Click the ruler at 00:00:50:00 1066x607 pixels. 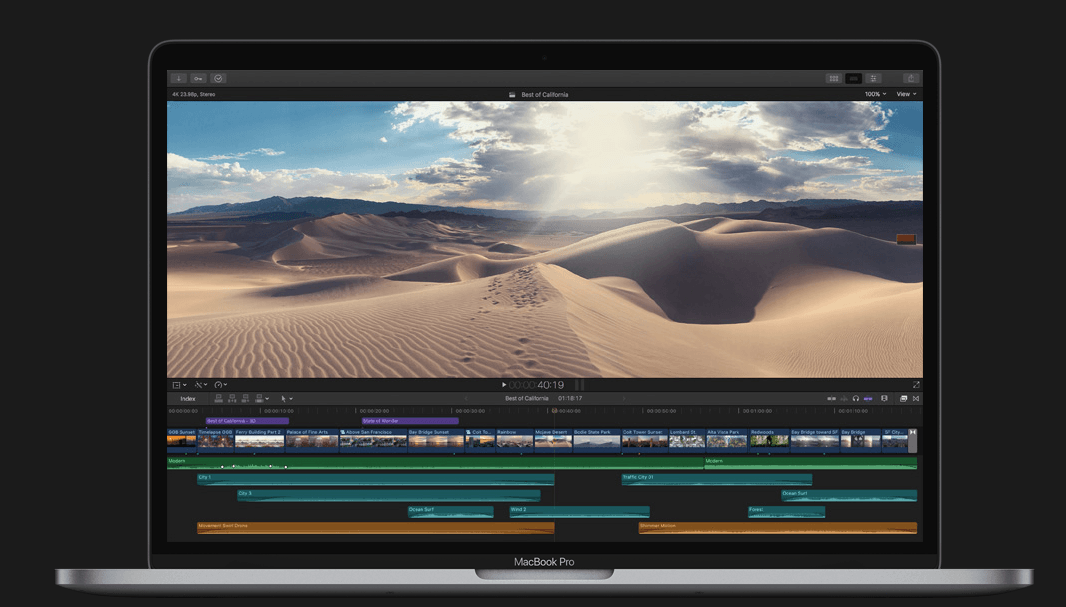coord(661,411)
